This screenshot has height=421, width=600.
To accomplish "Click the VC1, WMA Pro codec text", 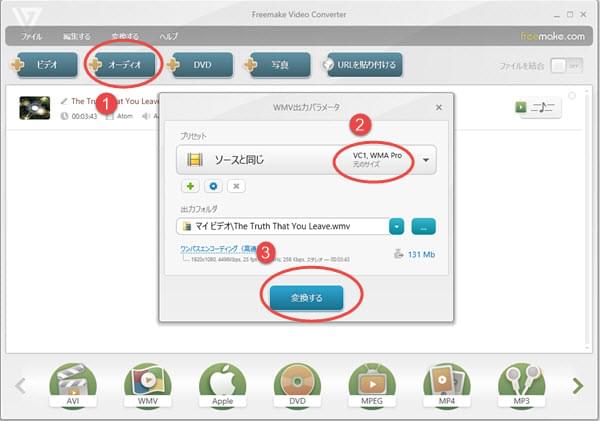I will tap(377, 155).
